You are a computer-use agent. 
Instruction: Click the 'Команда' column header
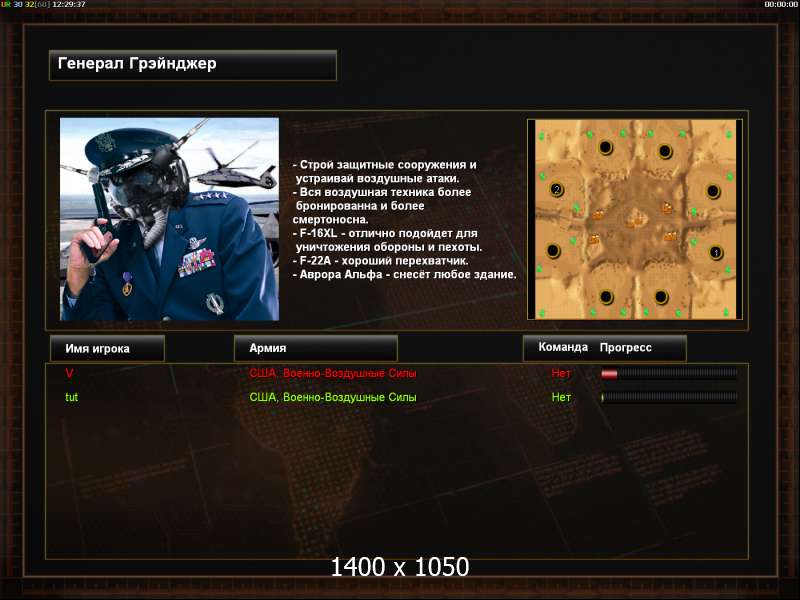pos(563,347)
